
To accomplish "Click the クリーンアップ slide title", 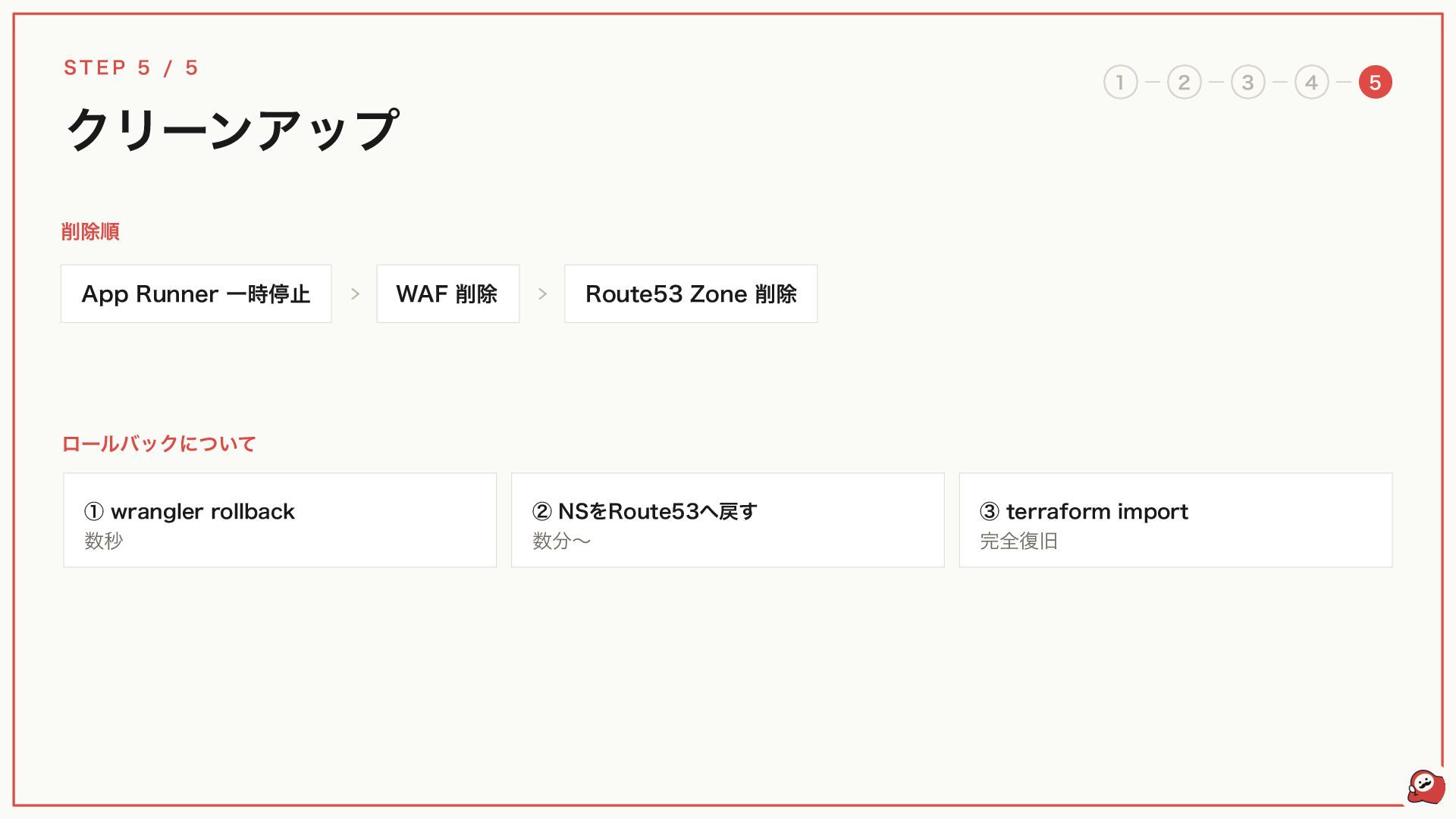I will pos(232,129).
